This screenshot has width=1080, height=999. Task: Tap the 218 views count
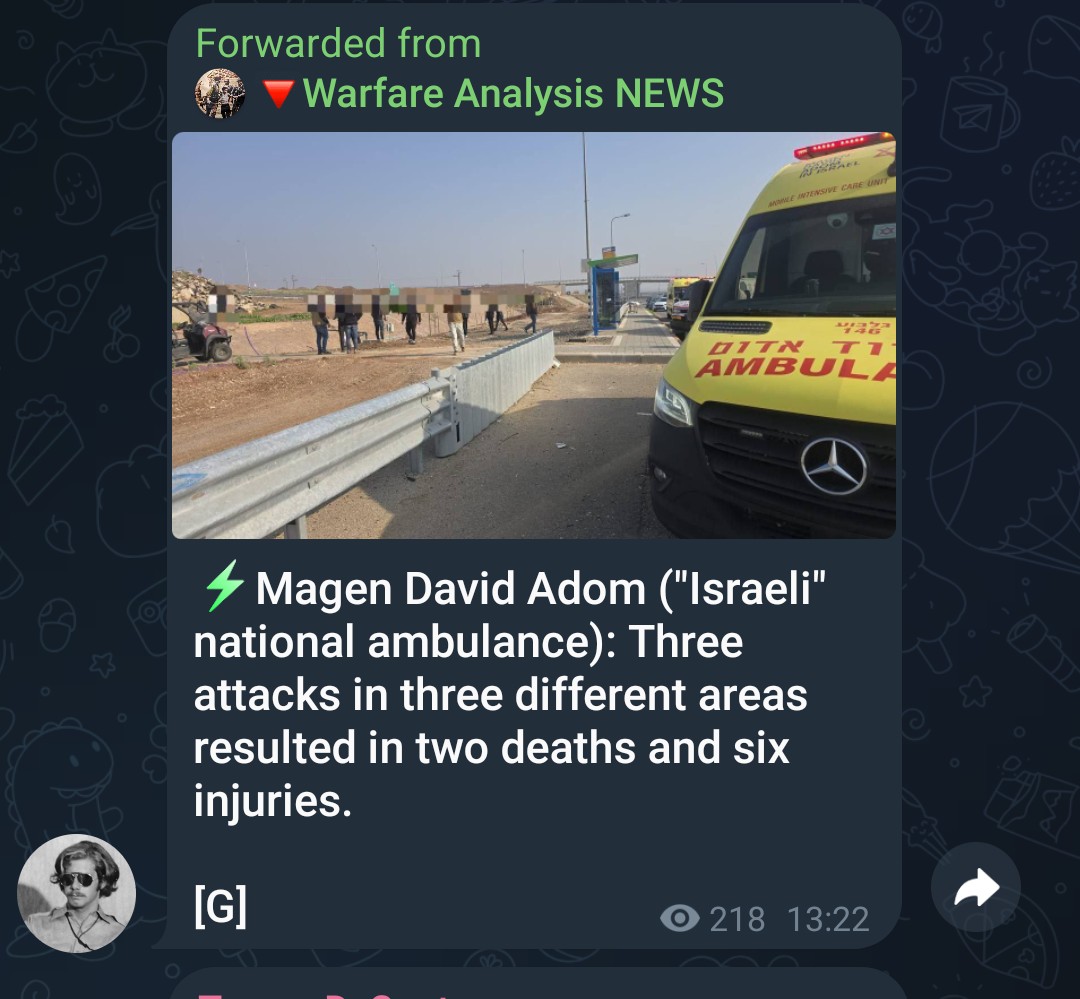tap(737, 919)
